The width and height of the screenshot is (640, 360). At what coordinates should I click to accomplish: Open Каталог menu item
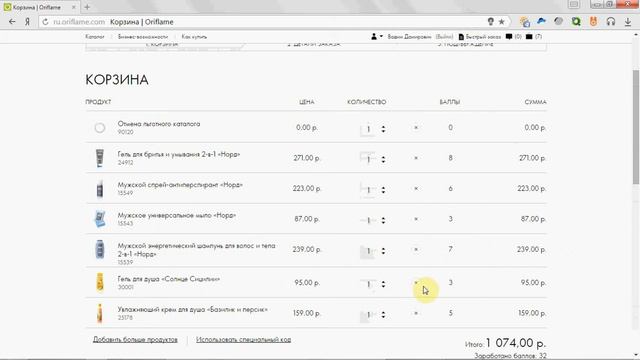tap(95, 37)
